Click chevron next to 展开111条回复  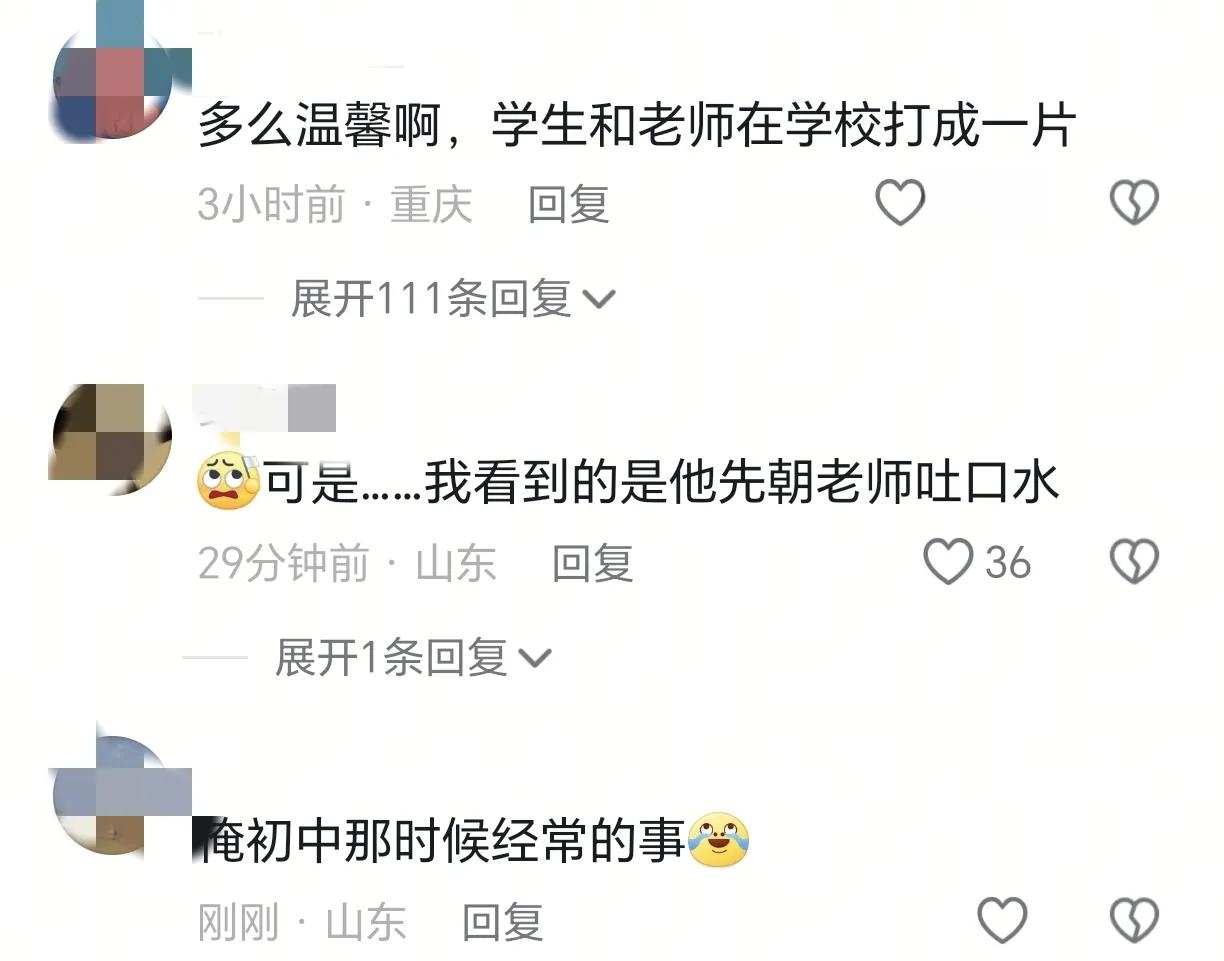pyautogui.click(x=598, y=299)
